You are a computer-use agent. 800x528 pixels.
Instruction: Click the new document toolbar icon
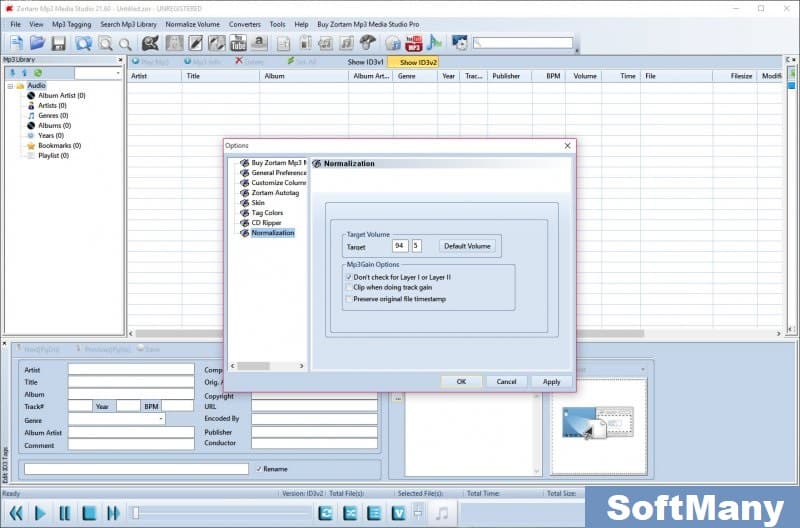17,43
